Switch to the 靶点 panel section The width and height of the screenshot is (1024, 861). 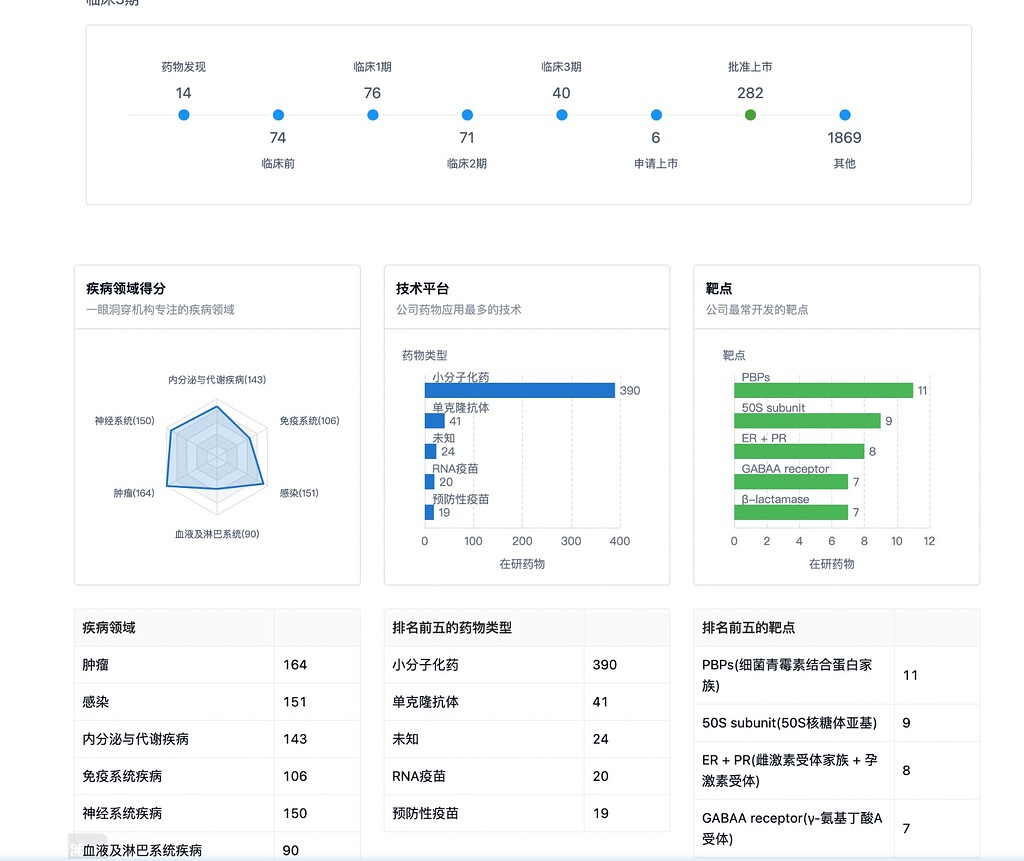click(x=717, y=288)
